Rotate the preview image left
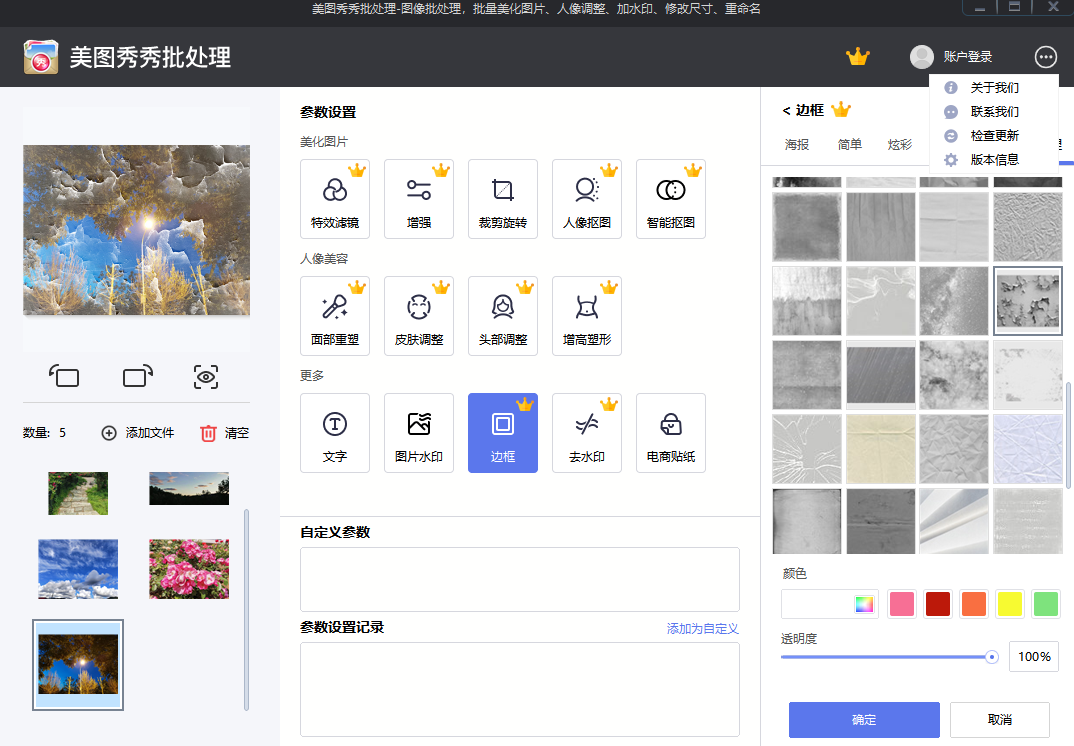Image resolution: width=1074 pixels, height=746 pixels. tap(64, 377)
